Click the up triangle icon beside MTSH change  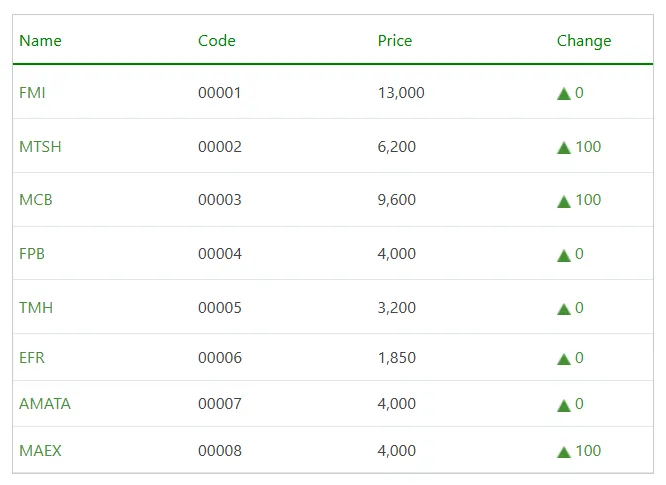(x=564, y=148)
